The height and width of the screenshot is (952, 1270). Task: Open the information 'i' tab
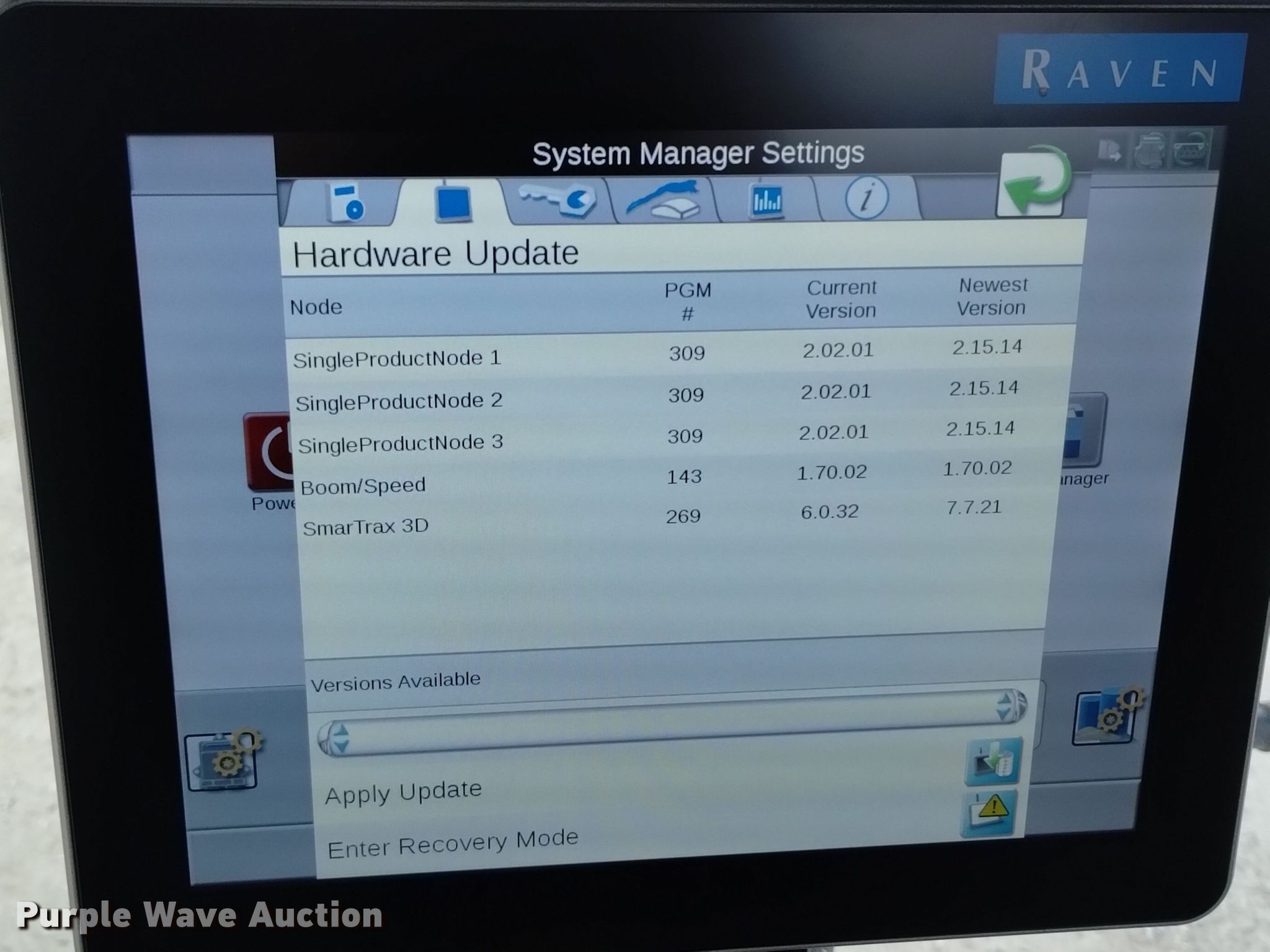866,198
